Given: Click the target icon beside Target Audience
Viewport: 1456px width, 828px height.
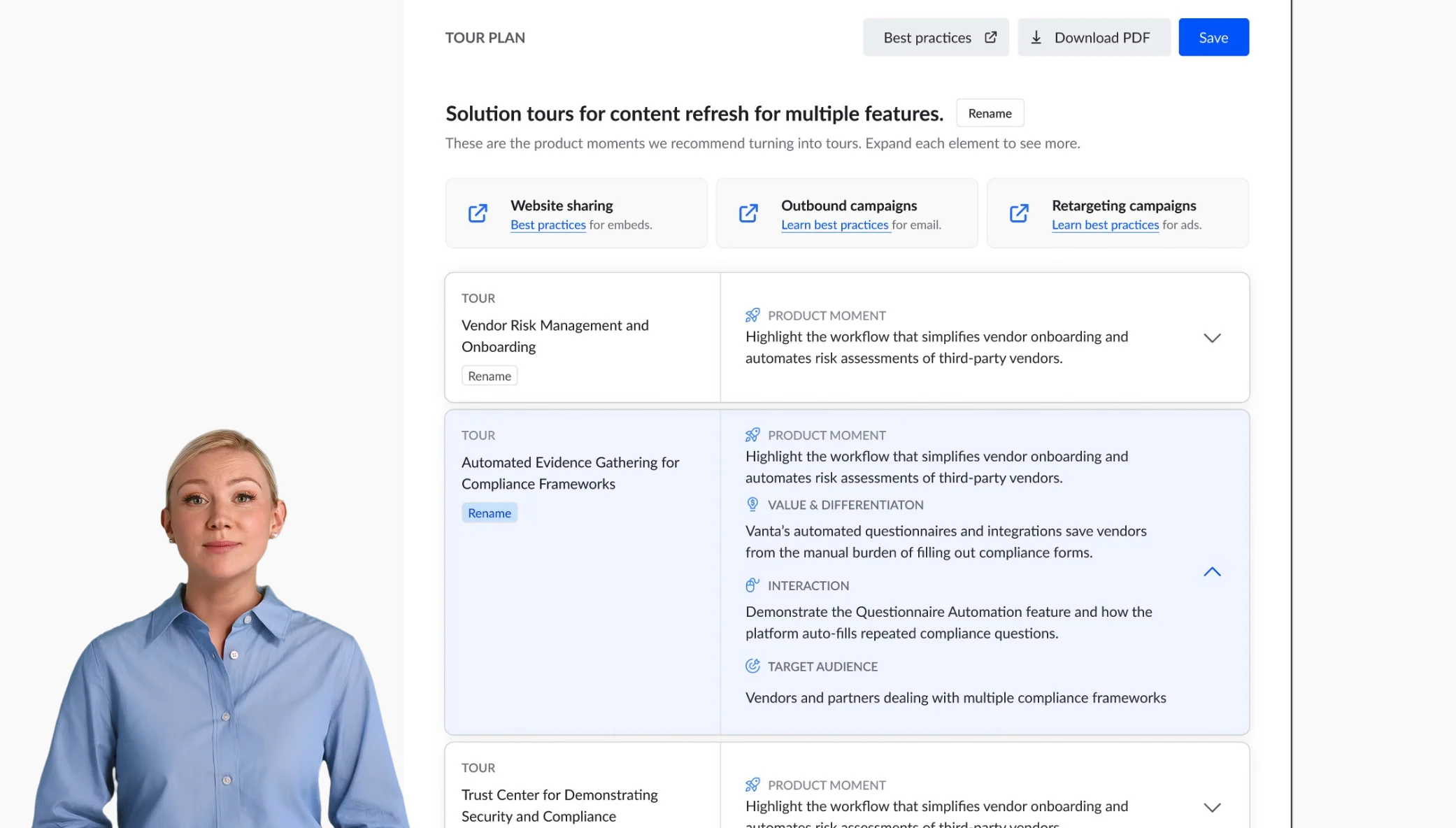Looking at the screenshot, I should click(752, 666).
